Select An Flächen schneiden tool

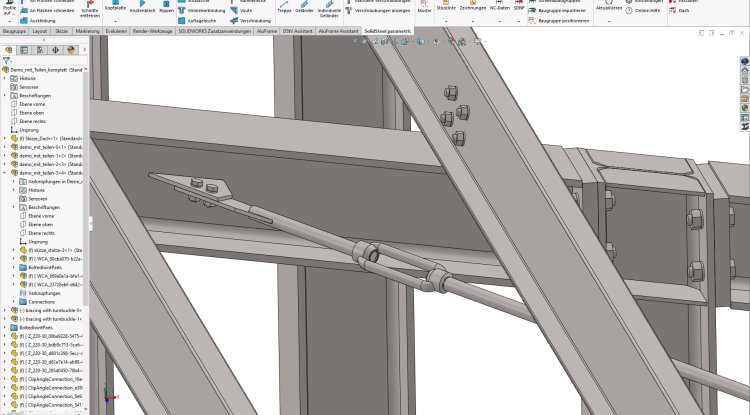tap(47, 11)
